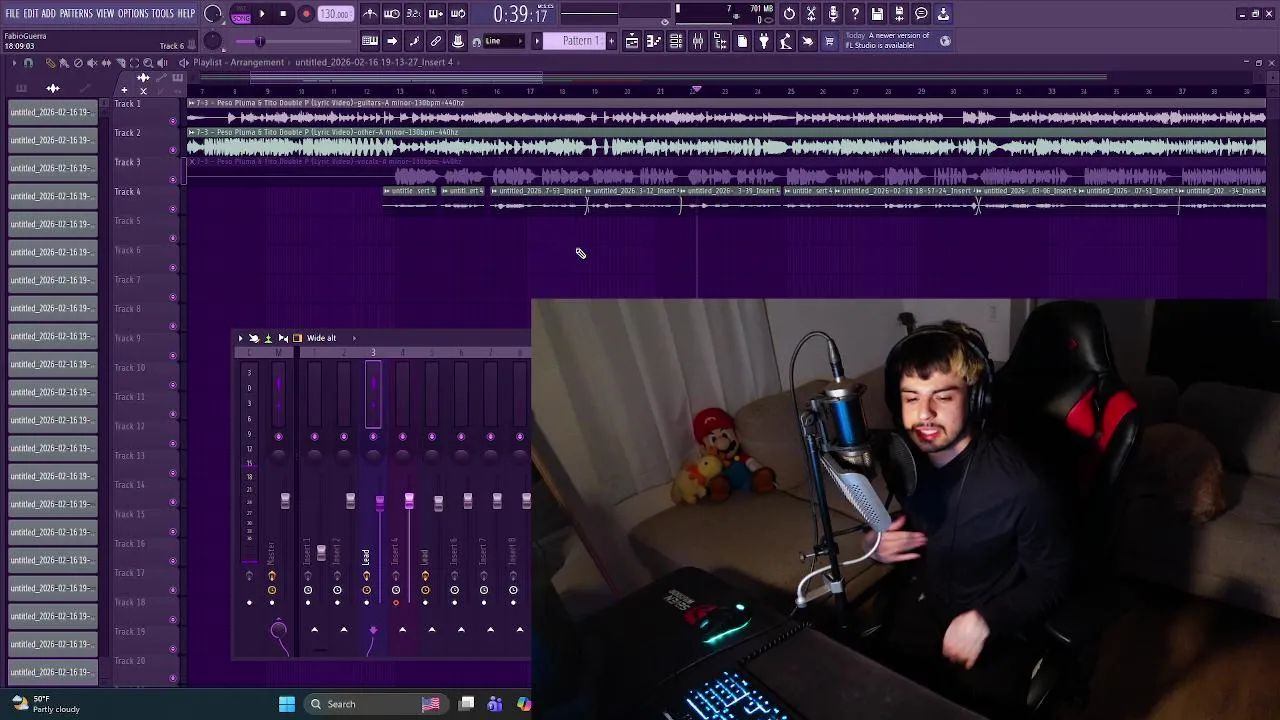Open the Piano roll via toolbar icon
The height and width of the screenshot is (720, 1280).
coord(654,41)
